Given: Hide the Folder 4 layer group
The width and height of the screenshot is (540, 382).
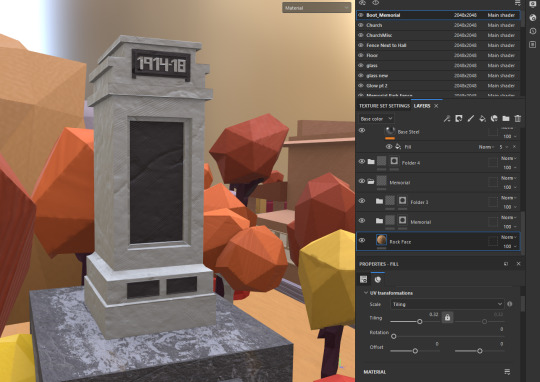Looking at the screenshot, I should [362, 161].
